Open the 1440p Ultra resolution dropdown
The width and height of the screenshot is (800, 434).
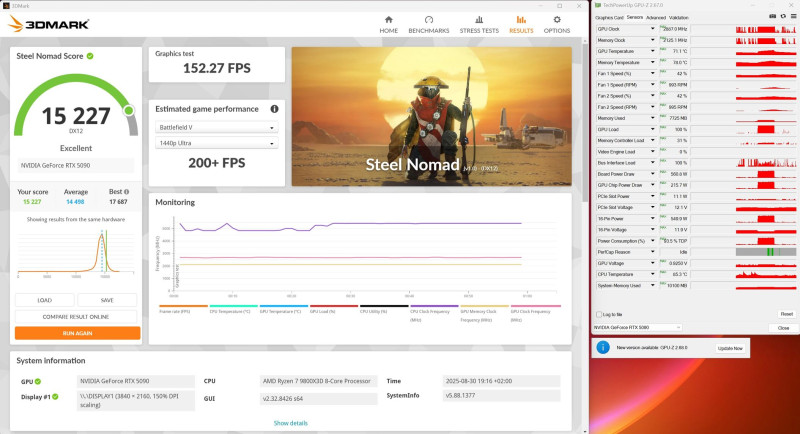pyautogui.click(x=216, y=143)
